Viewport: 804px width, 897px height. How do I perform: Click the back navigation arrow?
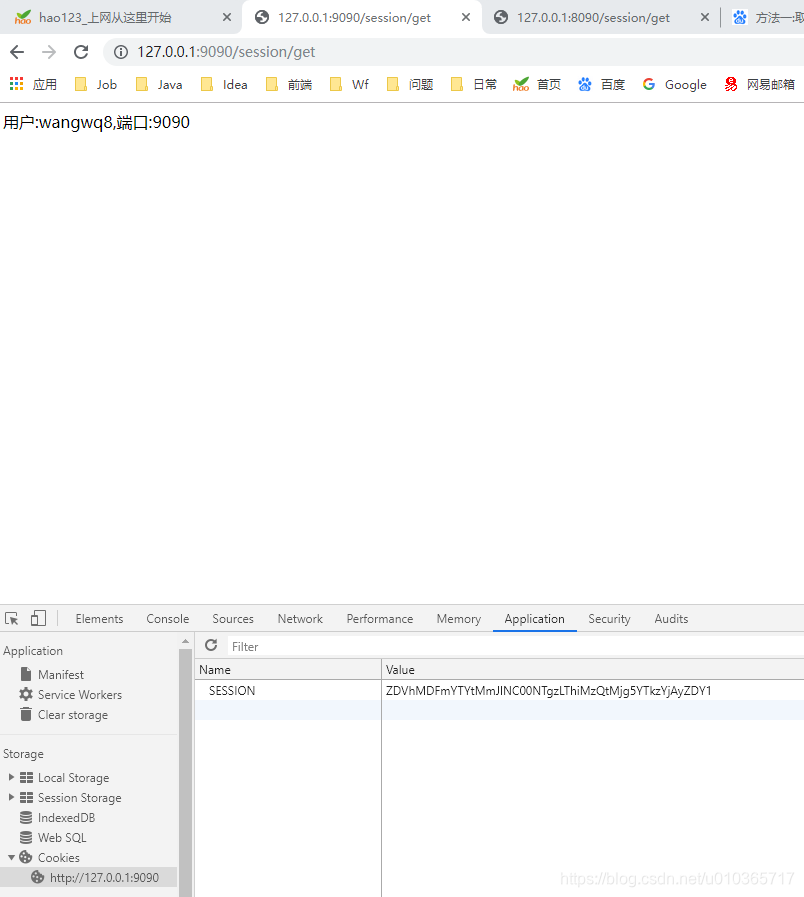(16, 51)
